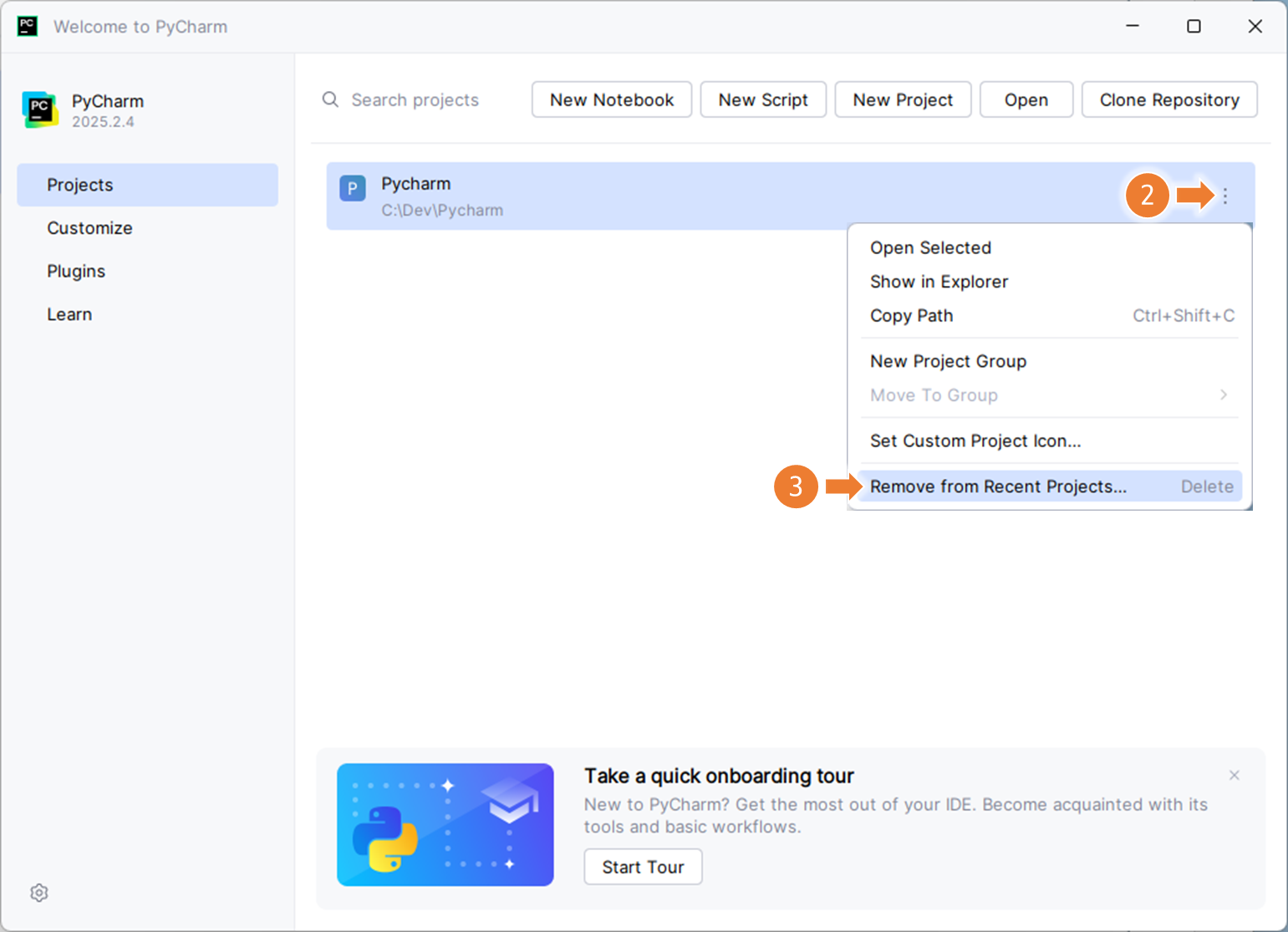The height and width of the screenshot is (932, 1288).
Task: Click the 2025.2.4 version label
Action: click(x=103, y=122)
